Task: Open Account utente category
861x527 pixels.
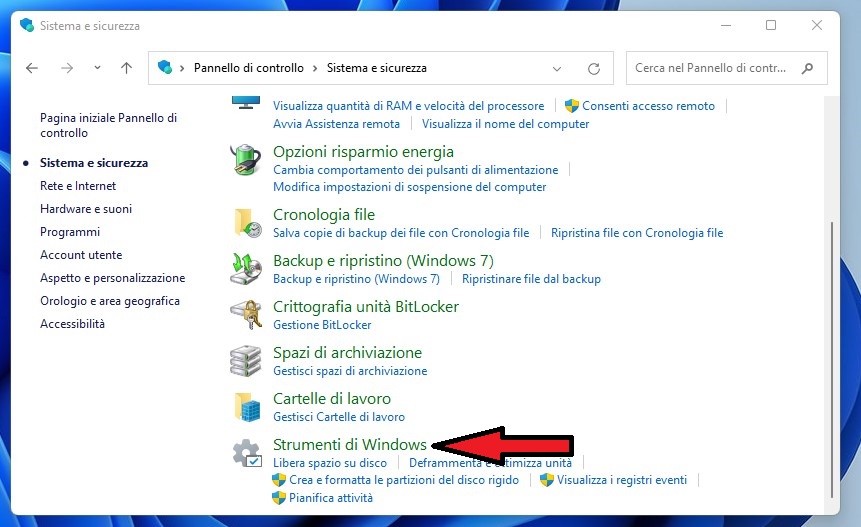Action: (81, 255)
